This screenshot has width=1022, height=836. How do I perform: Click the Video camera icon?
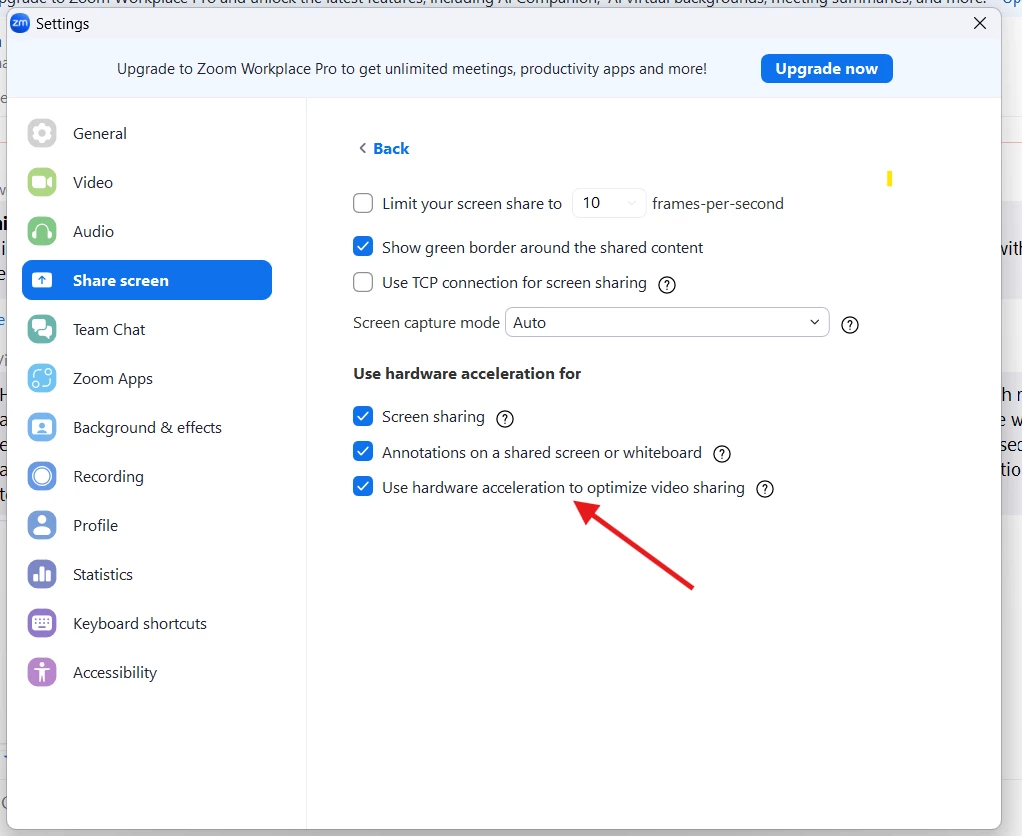click(x=42, y=182)
